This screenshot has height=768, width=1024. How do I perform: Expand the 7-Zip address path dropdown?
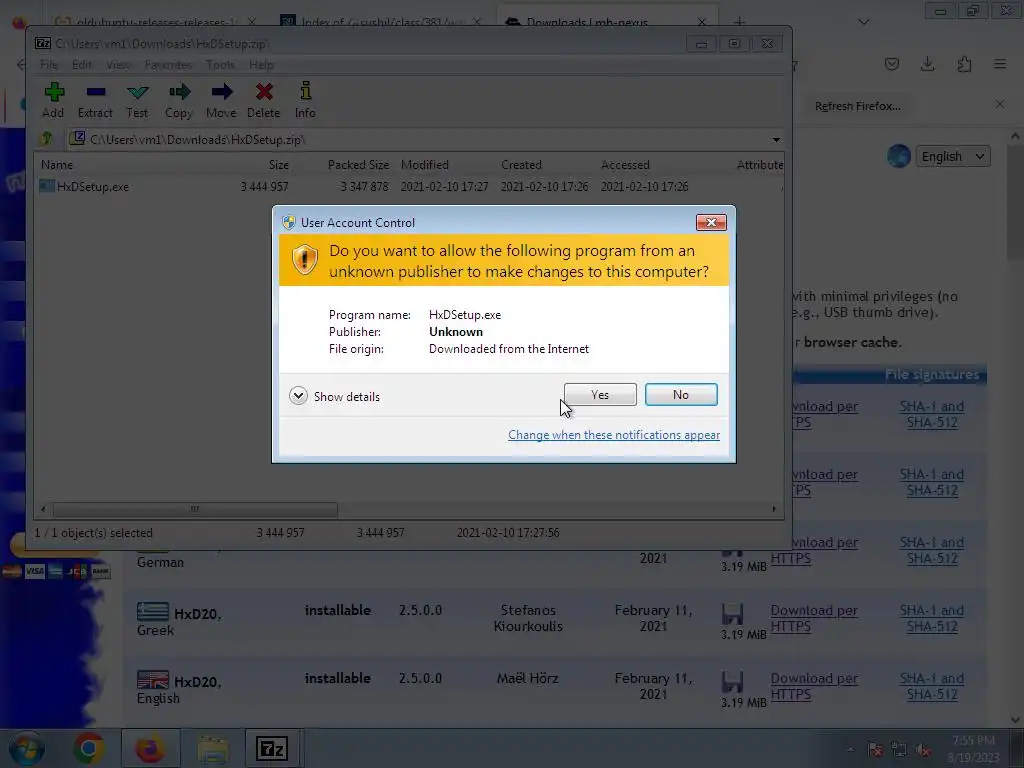pyautogui.click(x=776, y=140)
